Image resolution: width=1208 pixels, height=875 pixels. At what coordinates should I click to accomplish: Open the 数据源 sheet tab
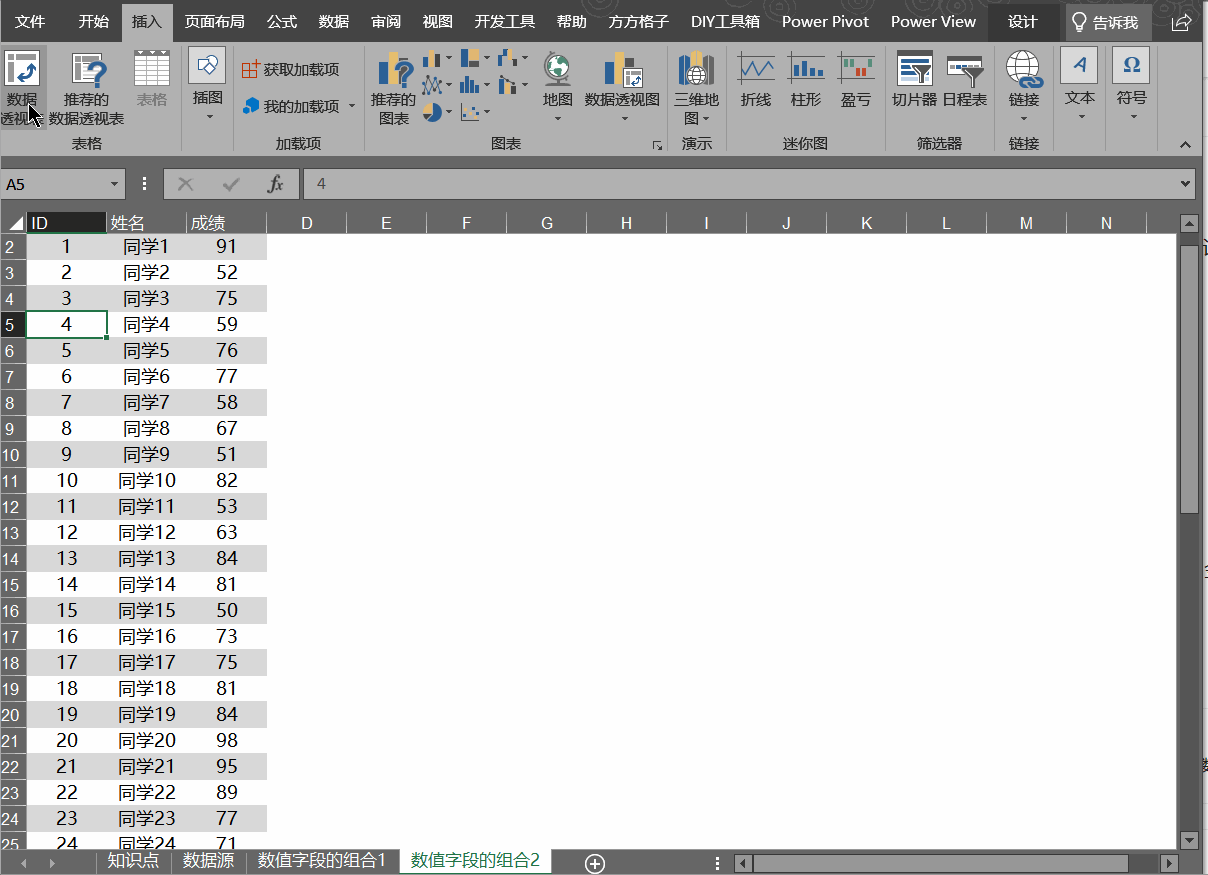(209, 861)
